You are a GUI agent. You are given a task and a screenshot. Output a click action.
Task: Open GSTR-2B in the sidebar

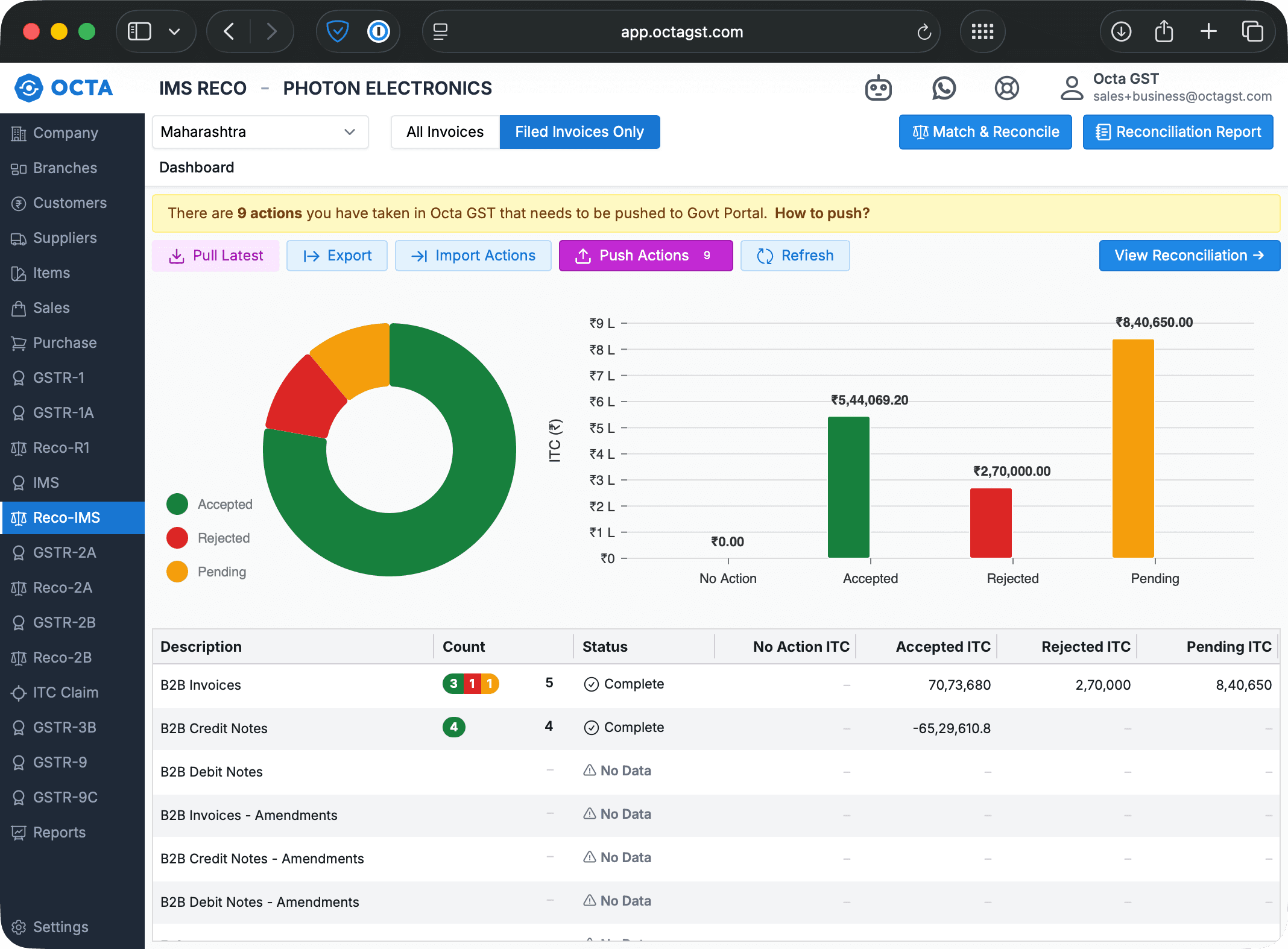pyautogui.click(x=64, y=622)
